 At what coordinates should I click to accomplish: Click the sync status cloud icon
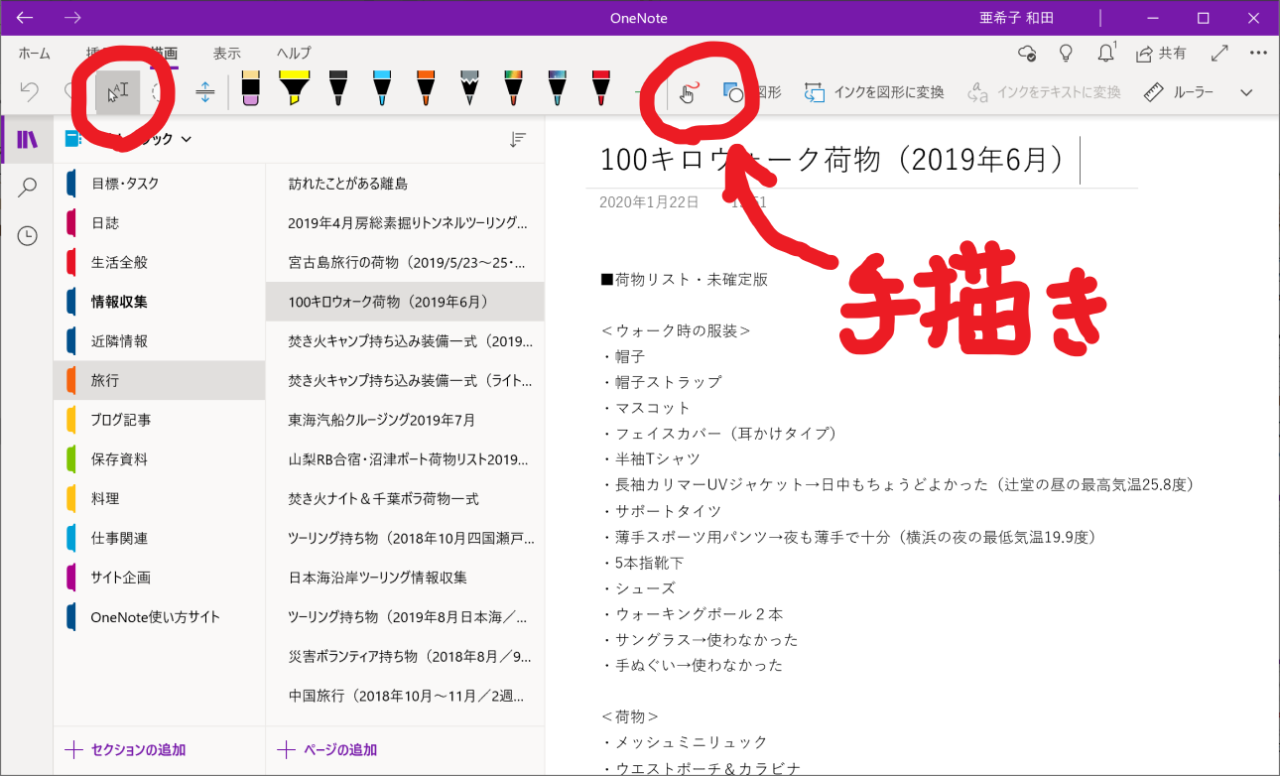[1026, 53]
